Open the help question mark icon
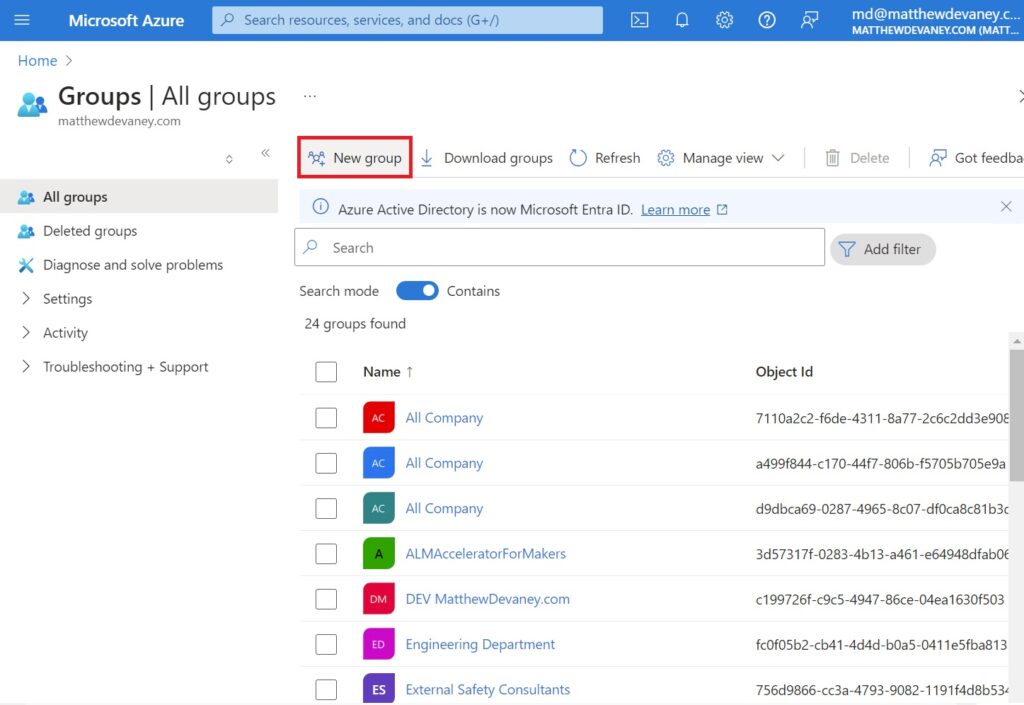This screenshot has height=705, width=1024. coord(767,20)
